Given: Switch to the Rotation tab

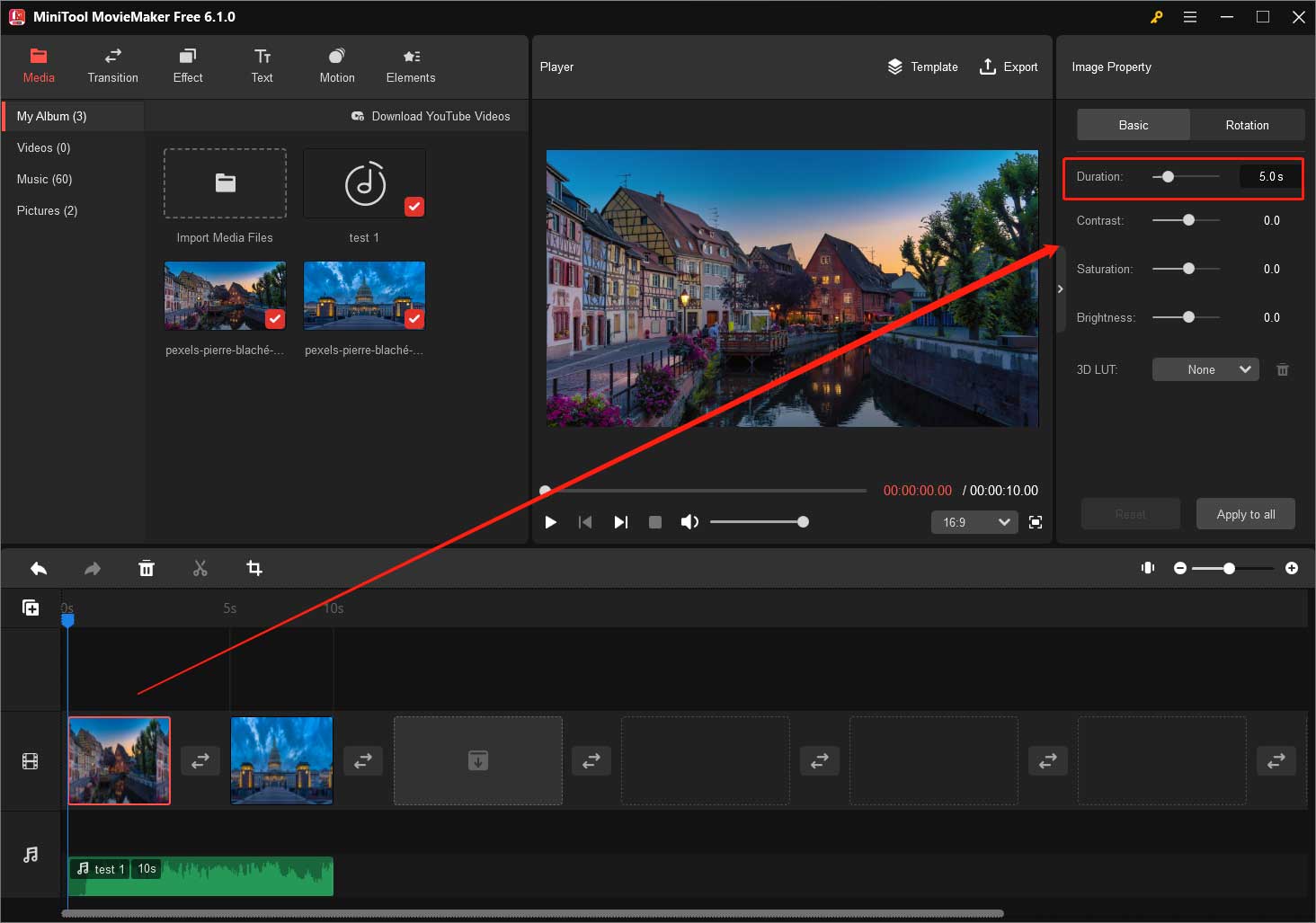Looking at the screenshot, I should [x=1248, y=125].
